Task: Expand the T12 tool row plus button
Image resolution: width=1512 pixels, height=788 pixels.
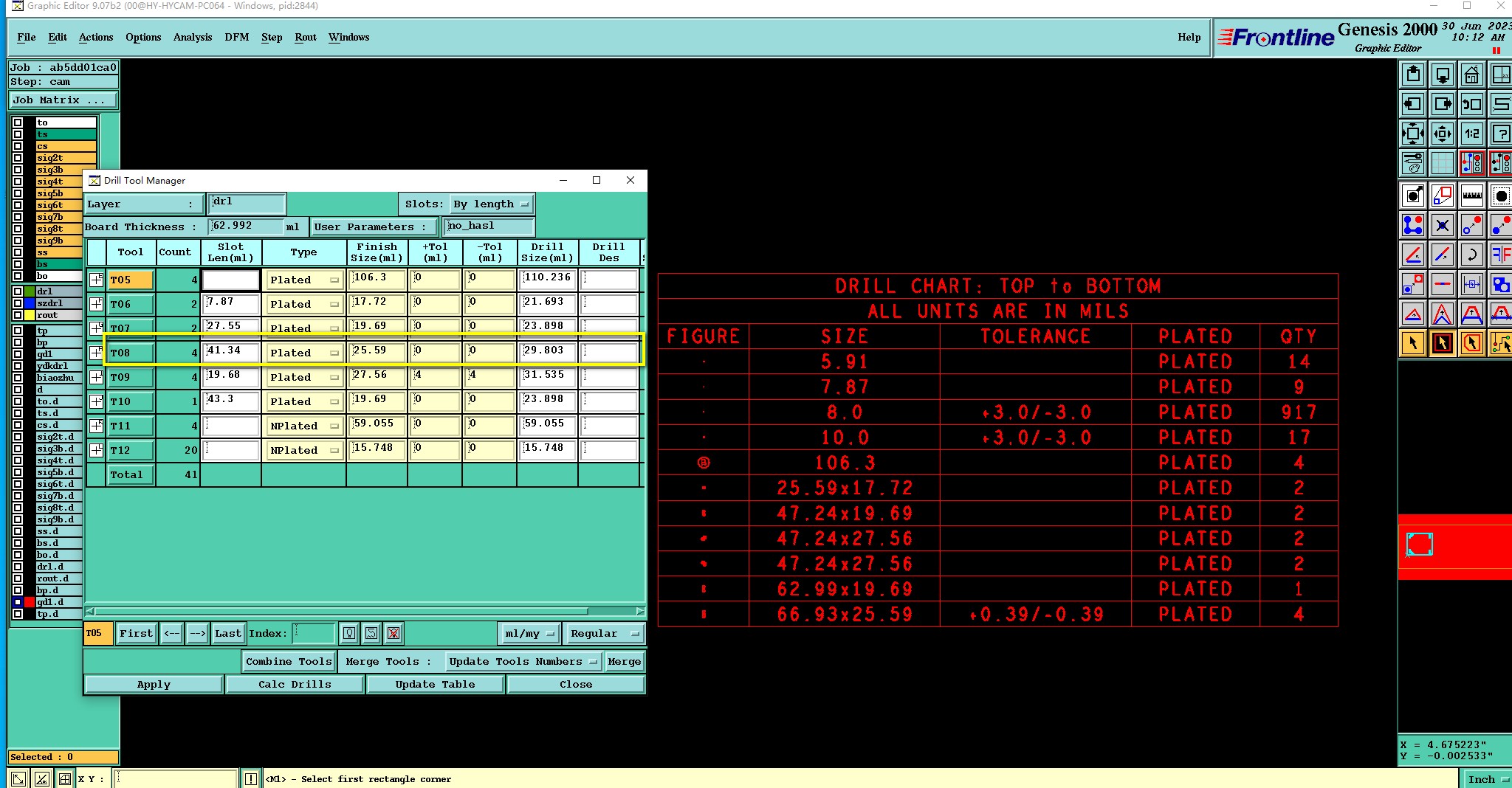Action: [x=97, y=450]
